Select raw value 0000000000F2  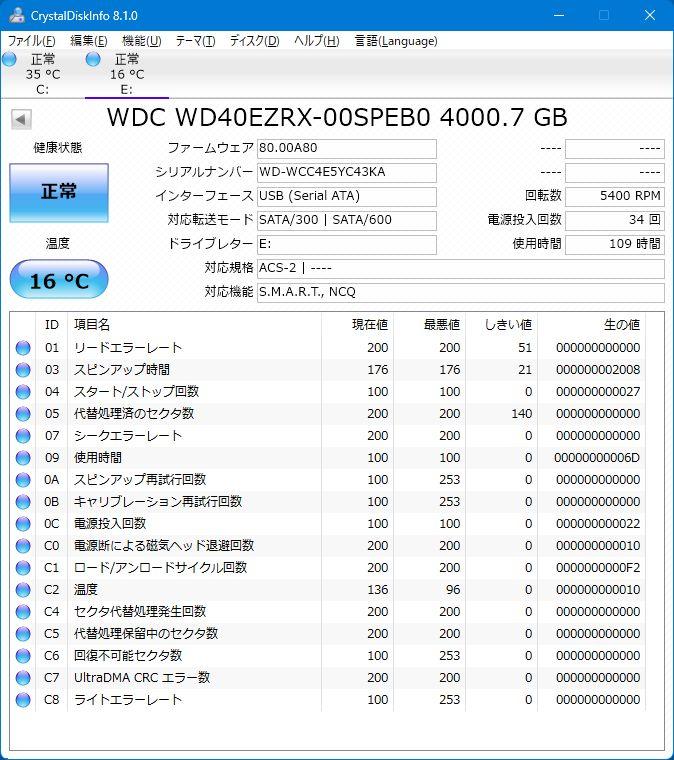[598, 568]
